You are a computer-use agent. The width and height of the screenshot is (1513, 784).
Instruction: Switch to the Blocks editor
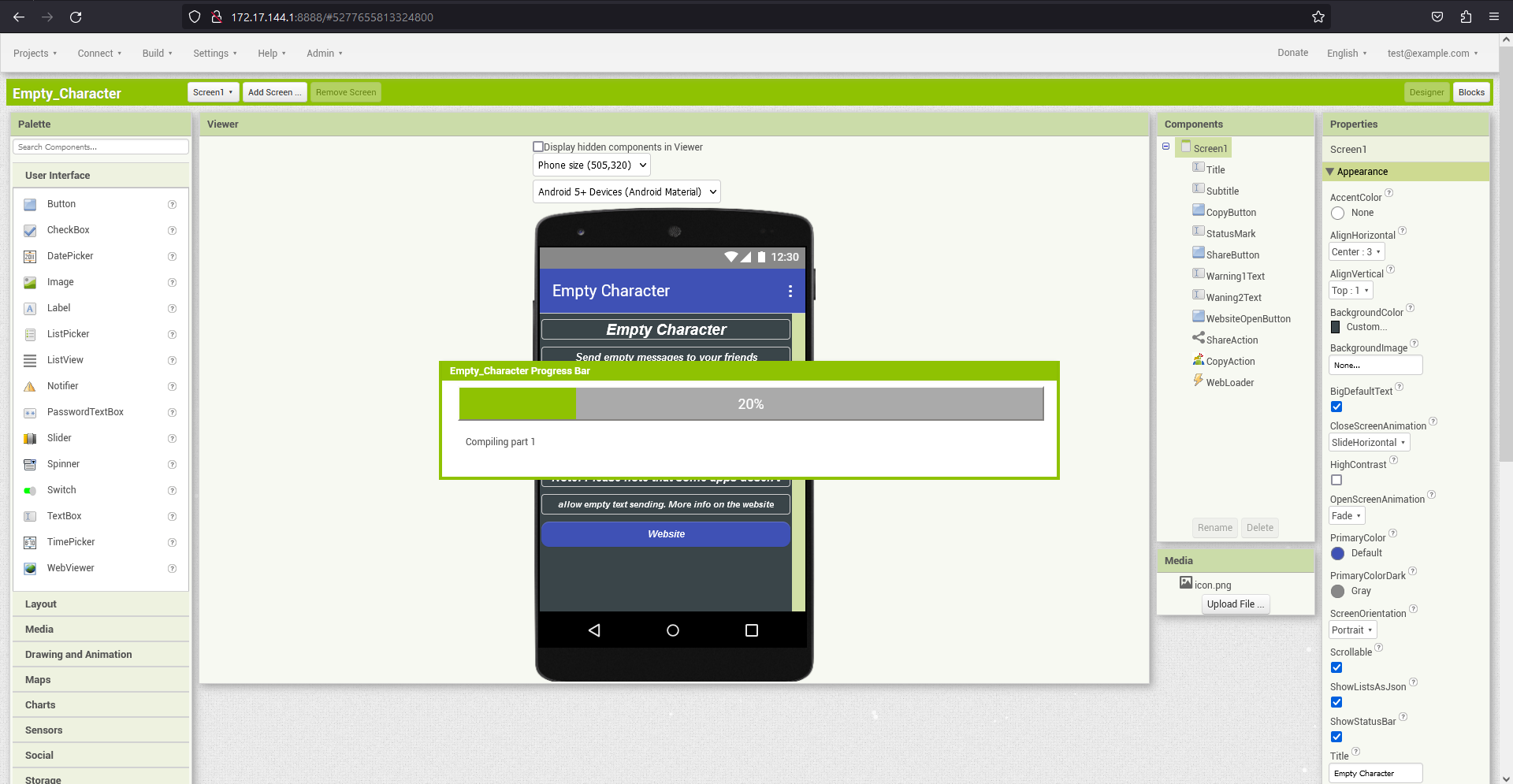click(1470, 92)
